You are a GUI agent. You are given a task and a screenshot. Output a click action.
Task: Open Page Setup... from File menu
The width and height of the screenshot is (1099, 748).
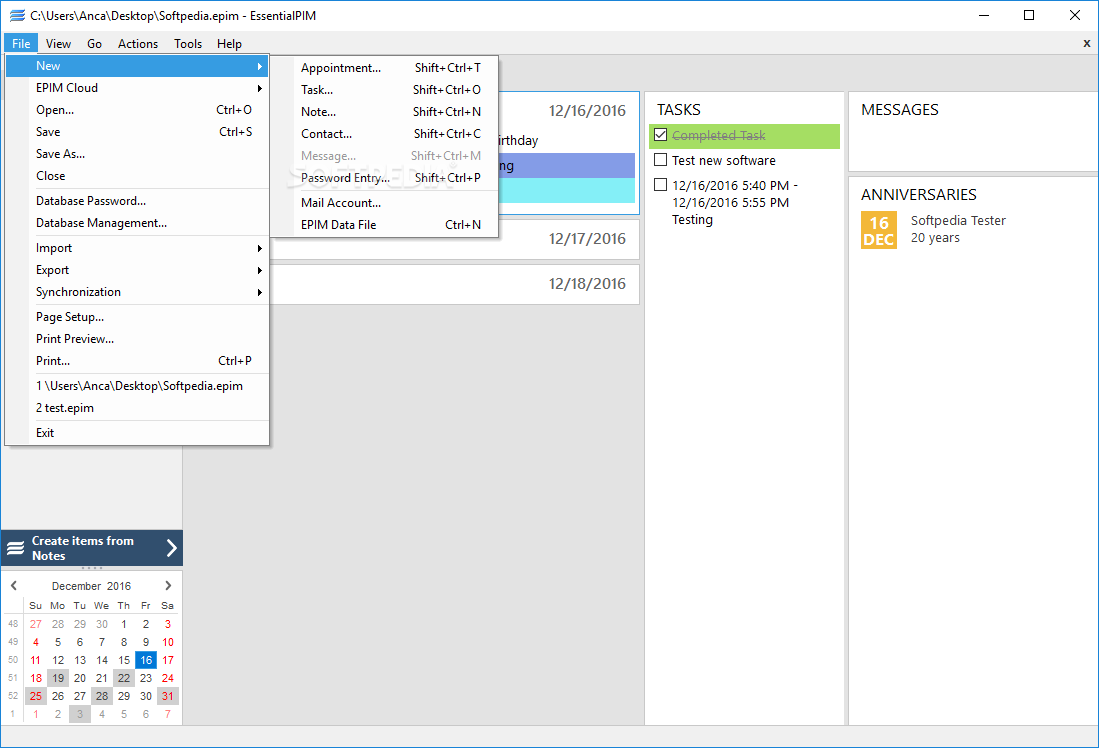(137, 317)
